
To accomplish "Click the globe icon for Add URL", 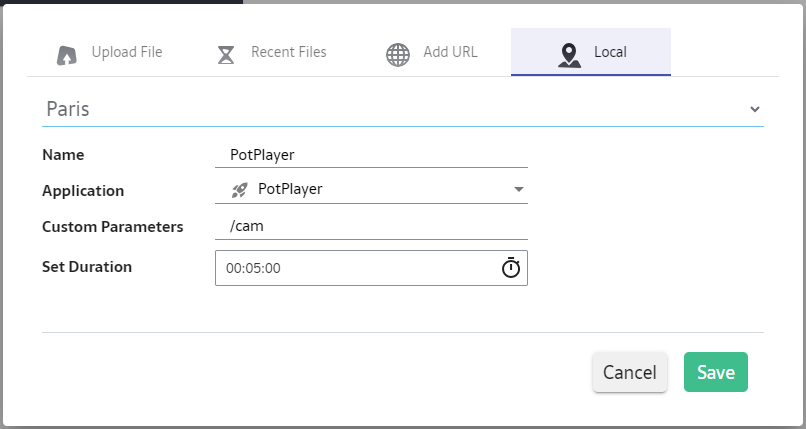I will pyautogui.click(x=398, y=54).
